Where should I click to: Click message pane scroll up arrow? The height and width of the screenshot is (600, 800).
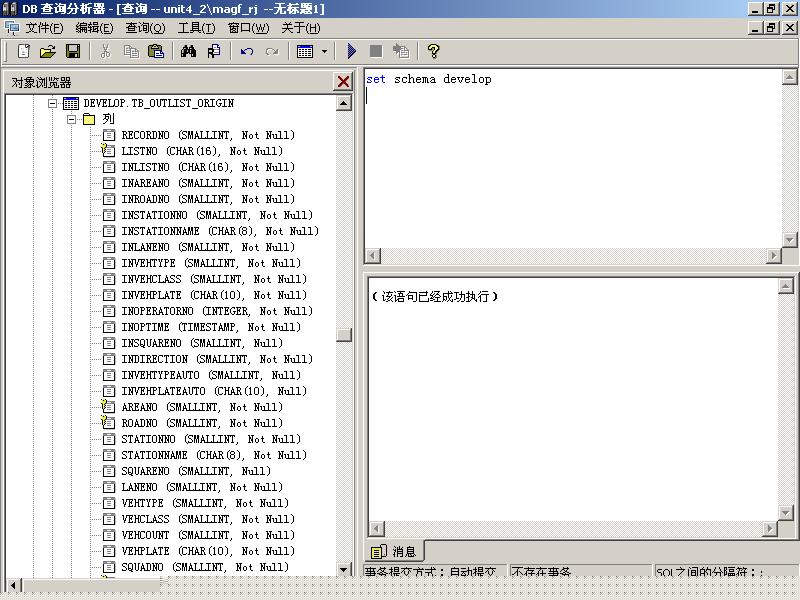coord(785,286)
